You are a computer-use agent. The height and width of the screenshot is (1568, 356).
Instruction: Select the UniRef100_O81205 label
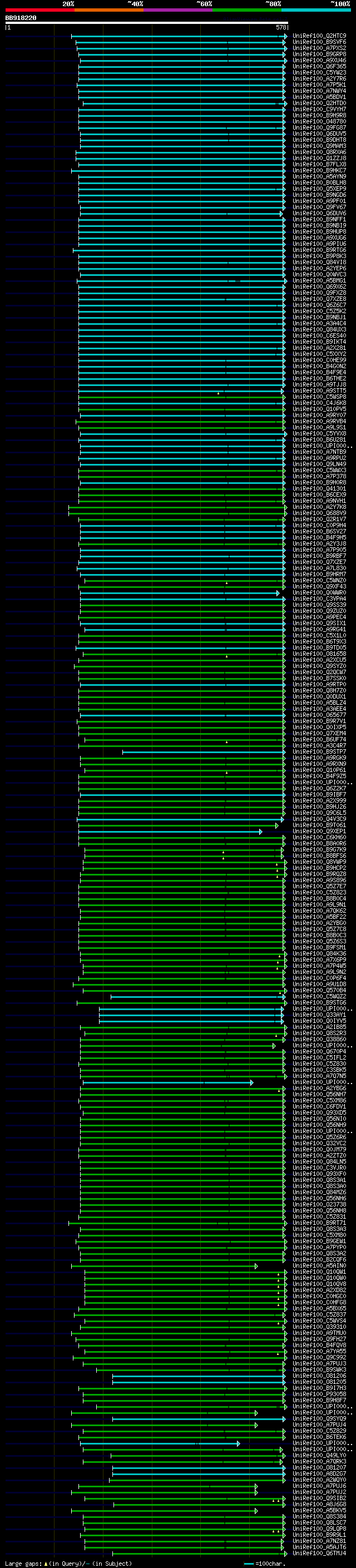[x=319, y=1382]
